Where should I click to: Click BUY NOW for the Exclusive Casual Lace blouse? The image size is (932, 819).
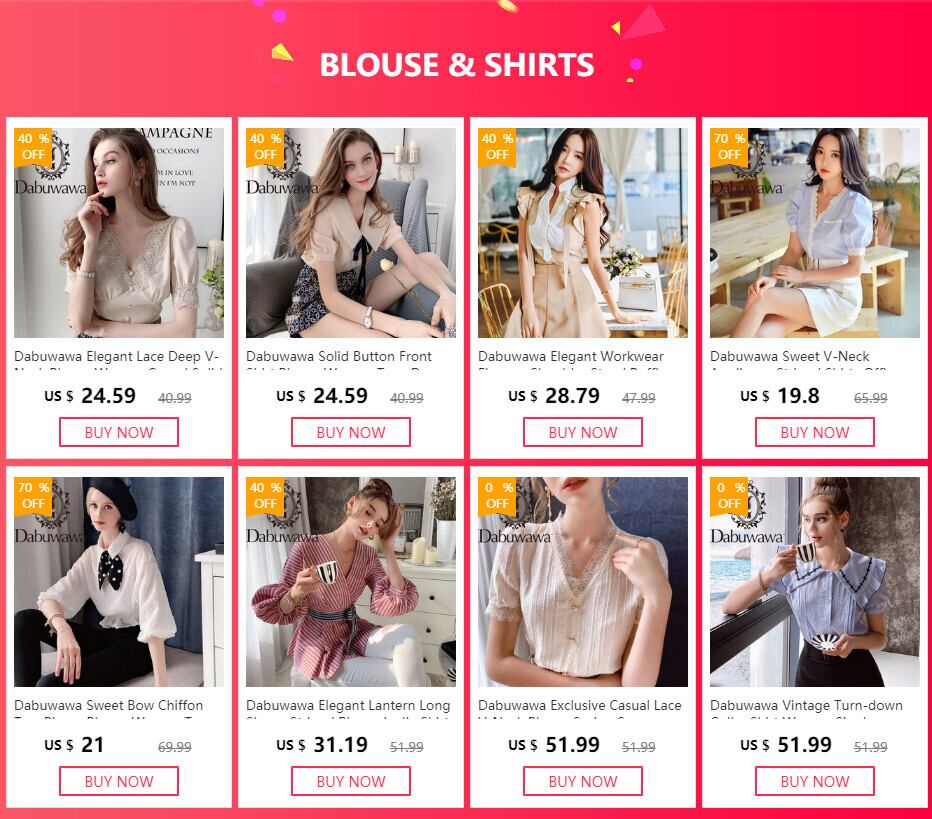click(582, 781)
